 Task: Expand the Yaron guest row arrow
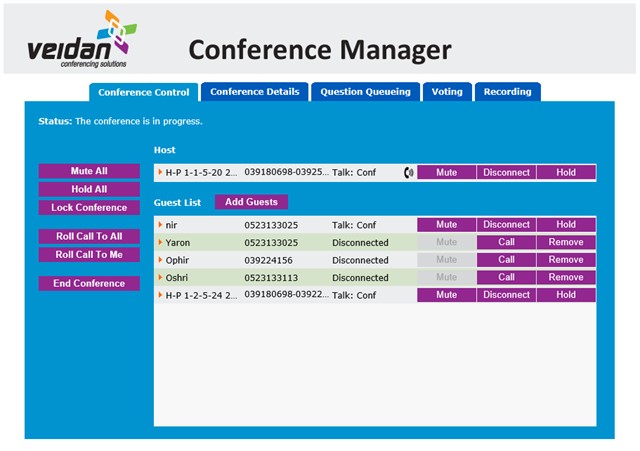pyautogui.click(x=160, y=243)
